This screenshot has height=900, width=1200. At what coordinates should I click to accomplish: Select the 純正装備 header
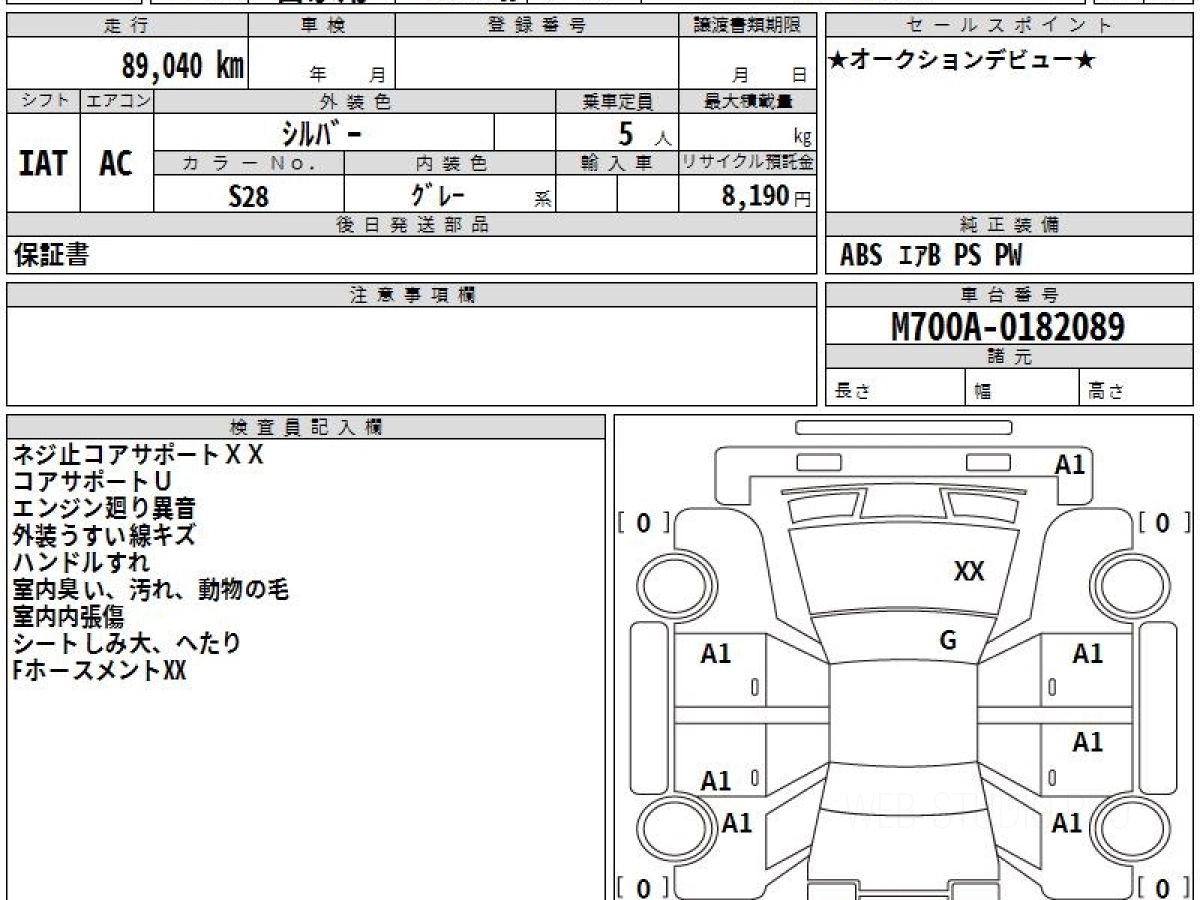(1009, 225)
